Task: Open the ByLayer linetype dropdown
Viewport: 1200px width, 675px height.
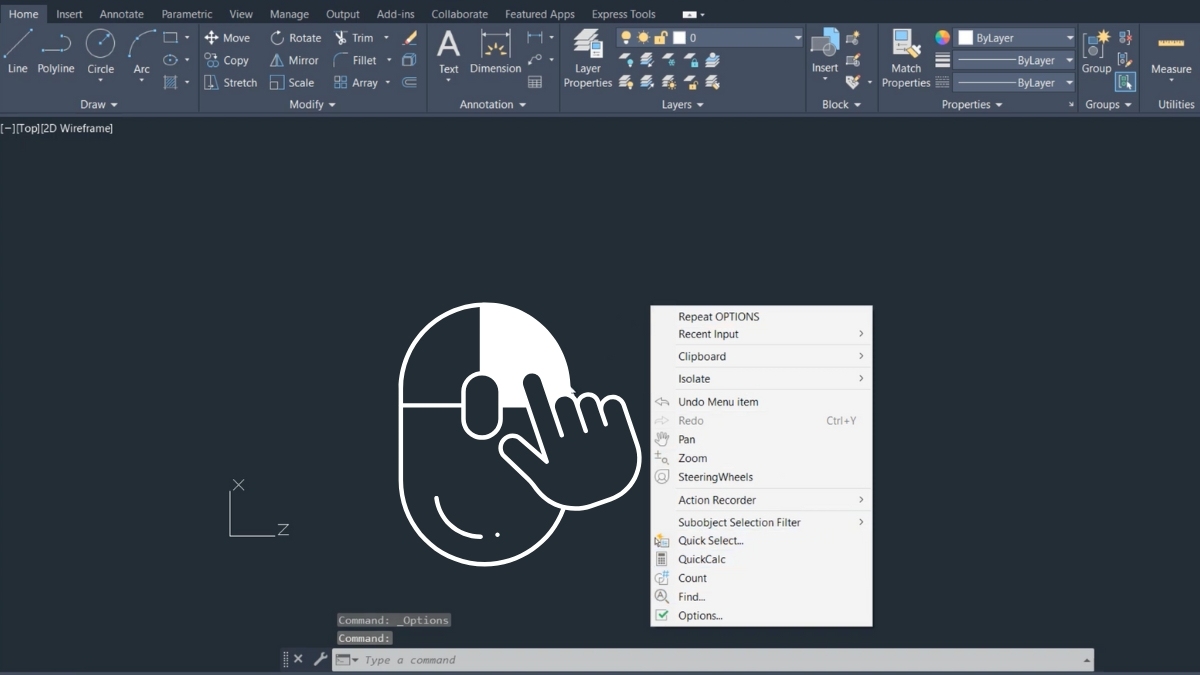Action: [1069, 83]
